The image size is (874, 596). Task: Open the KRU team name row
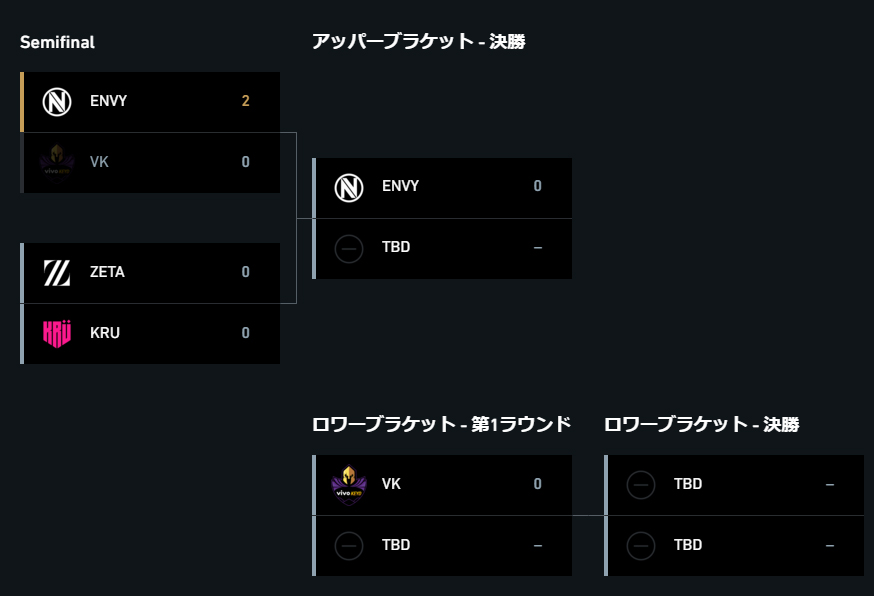click(150, 334)
